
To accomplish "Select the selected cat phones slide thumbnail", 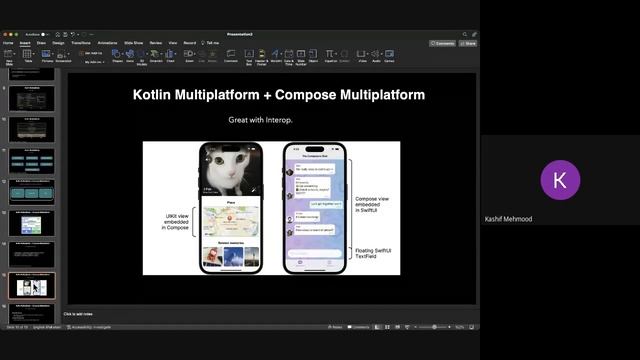I will tap(32, 286).
